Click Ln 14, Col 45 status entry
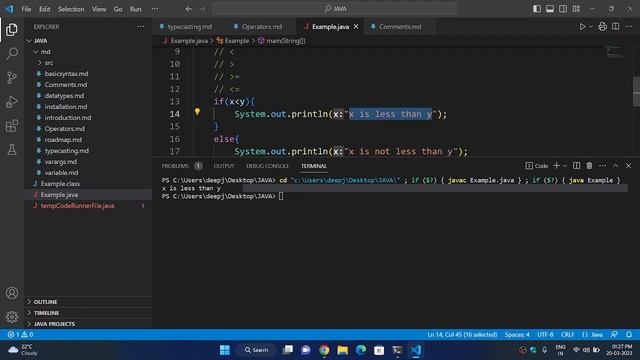Screen dimensions: 640x360 [x=462, y=334]
